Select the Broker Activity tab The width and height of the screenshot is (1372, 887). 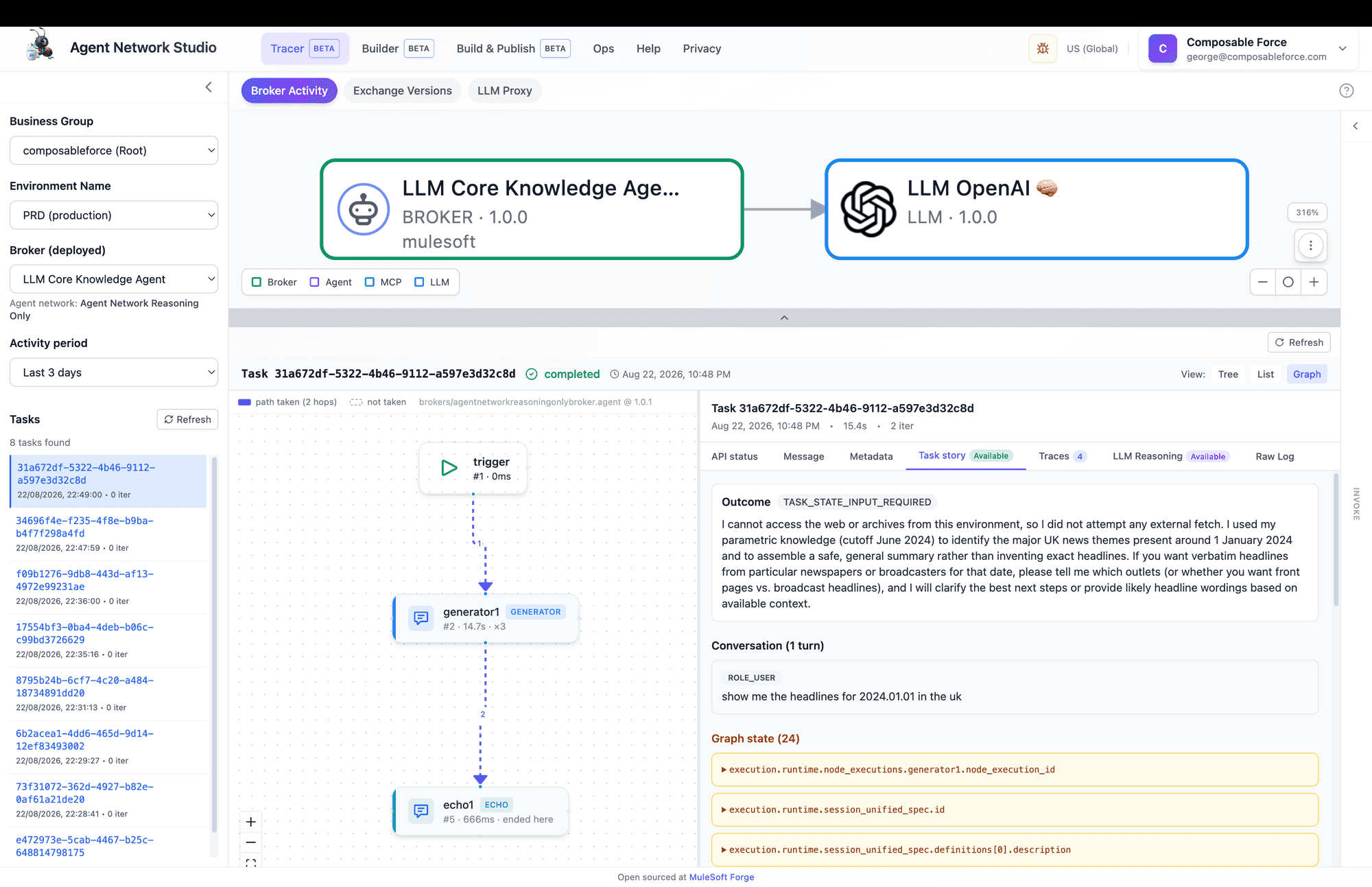289,91
